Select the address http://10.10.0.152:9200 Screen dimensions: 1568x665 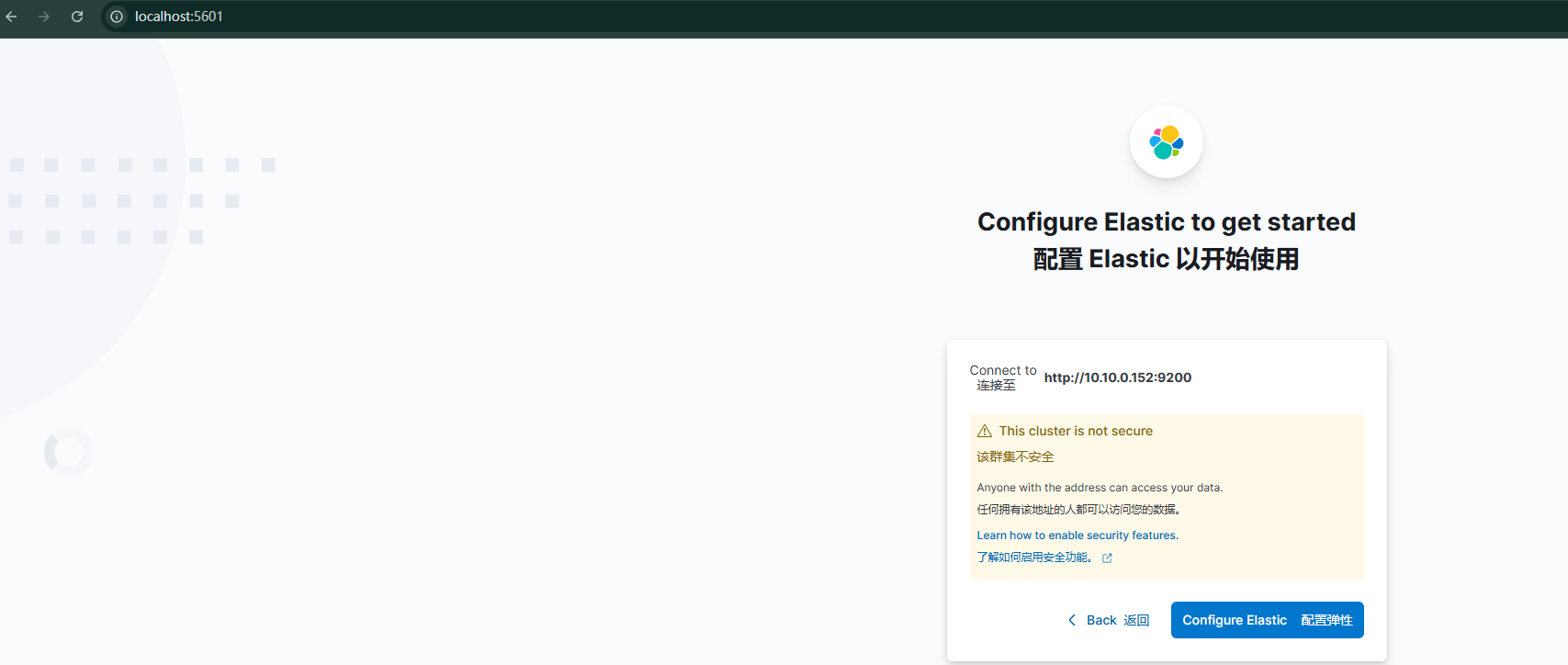click(x=1118, y=378)
